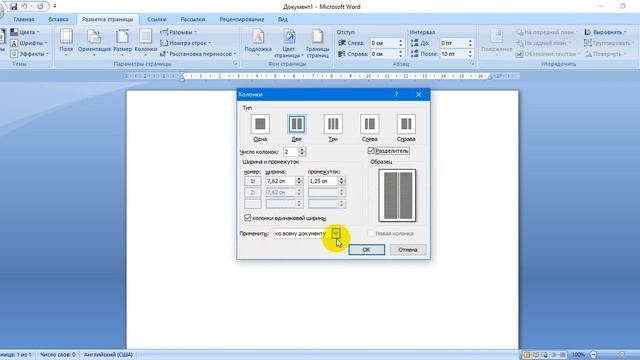640x360 pixels.
Task: Click the Ориентация page orientation button
Action: point(94,42)
